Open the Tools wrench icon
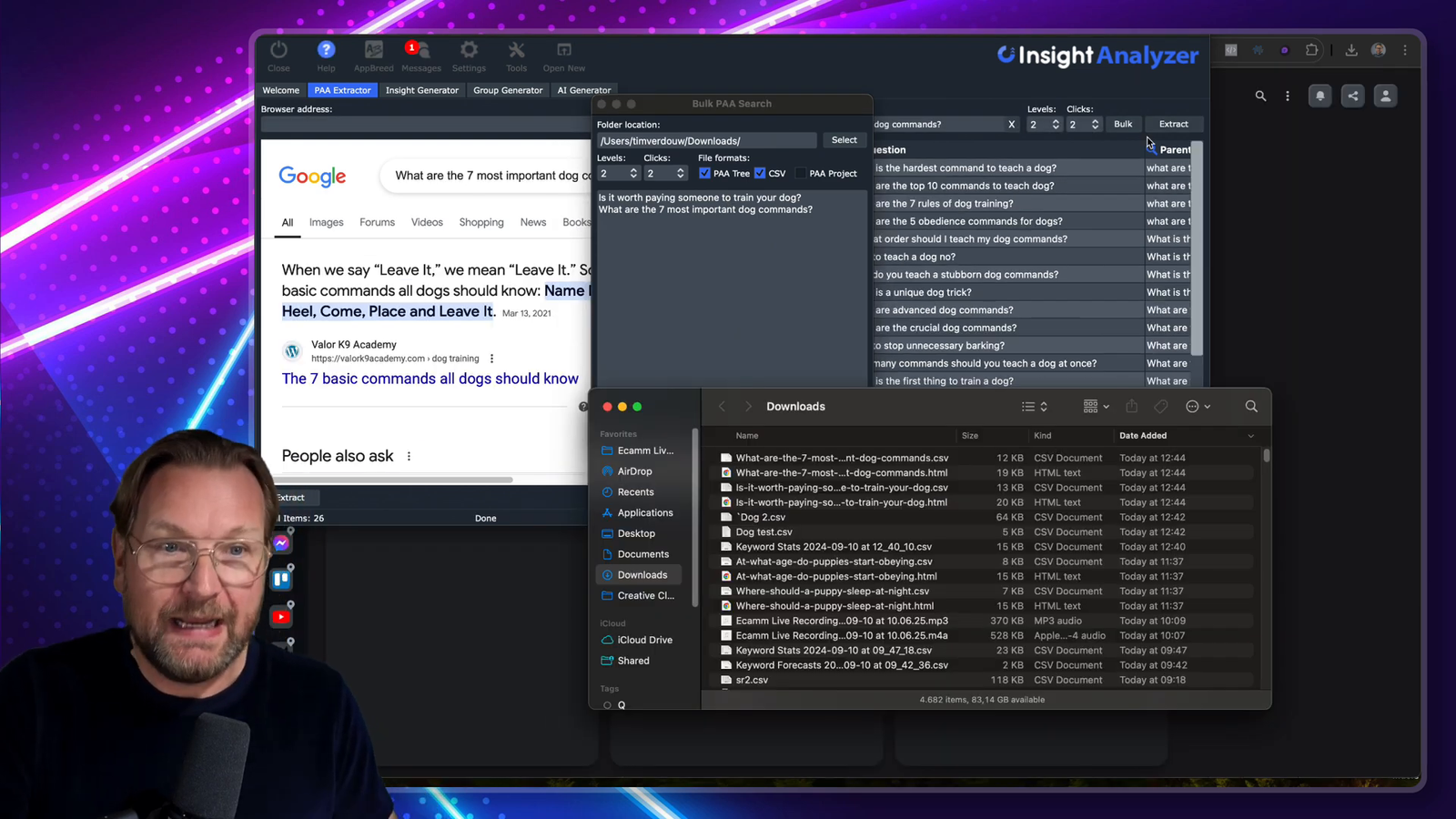The height and width of the screenshot is (819, 1456). point(516,50)
